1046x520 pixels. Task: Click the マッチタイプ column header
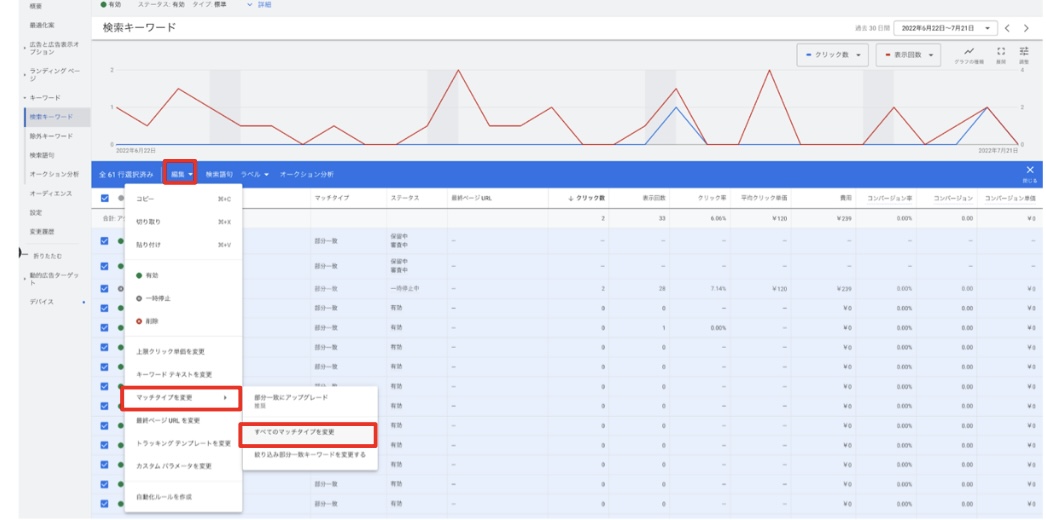(332, 198)
